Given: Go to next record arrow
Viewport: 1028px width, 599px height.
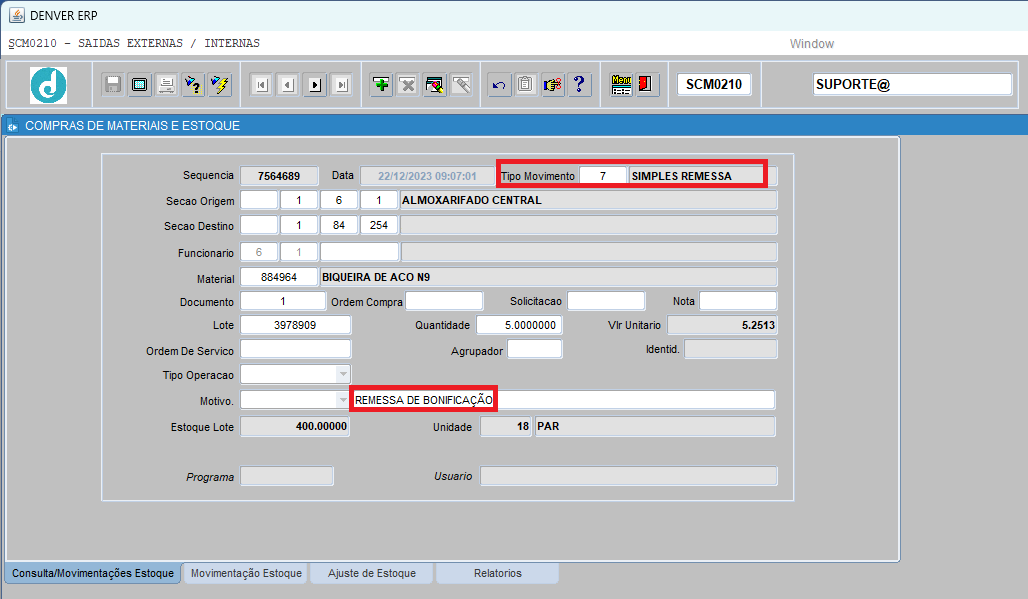Looking at the screenshot, I should (315, 85).
